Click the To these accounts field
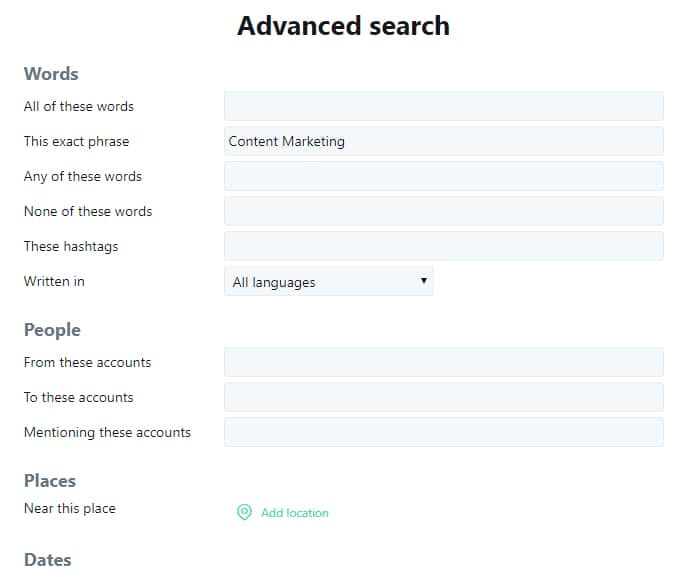Image resolution: width=692 pixels, height=577 pixels. (444, 397)
